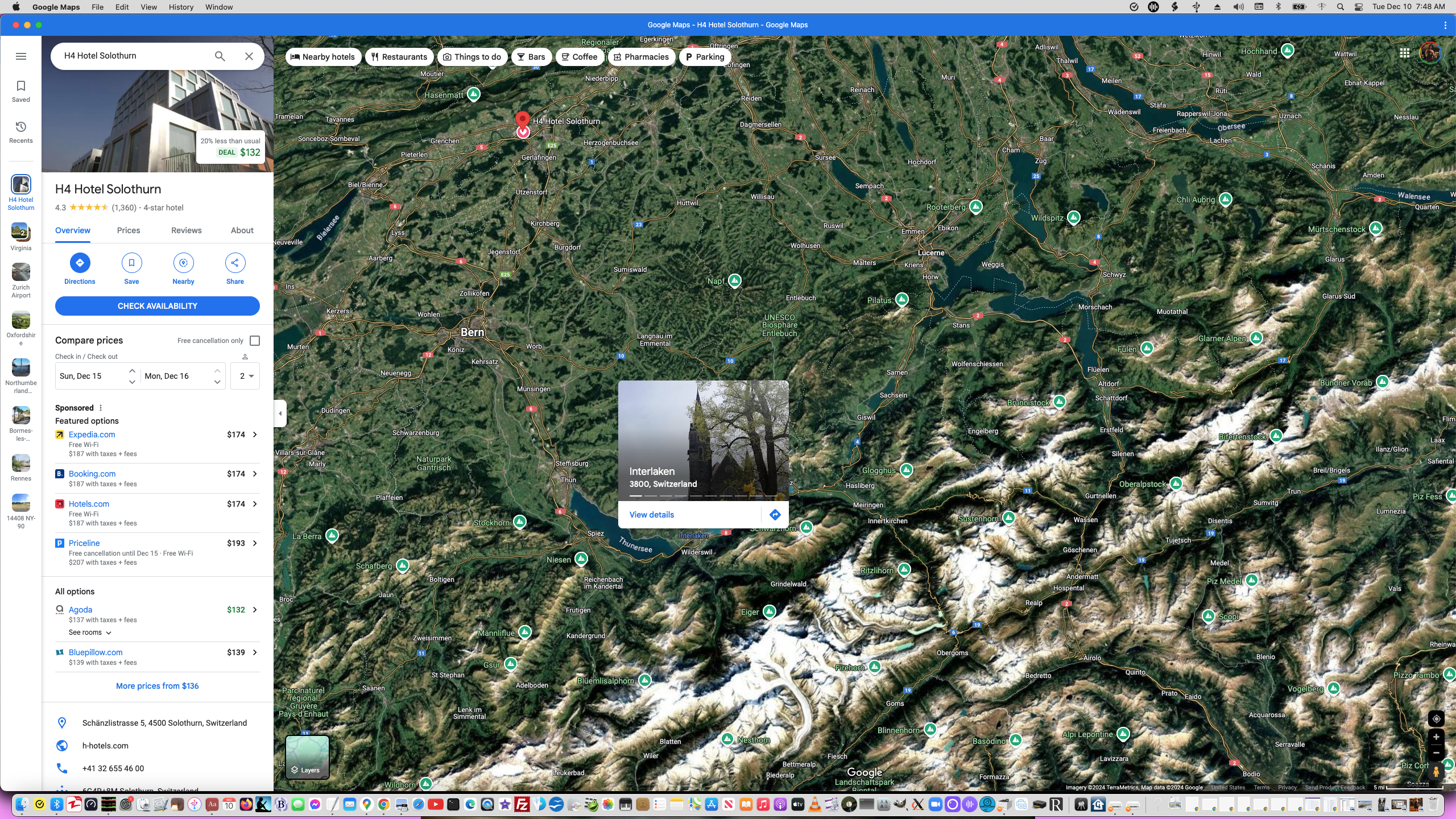Search Nearby the hotel

183,267
